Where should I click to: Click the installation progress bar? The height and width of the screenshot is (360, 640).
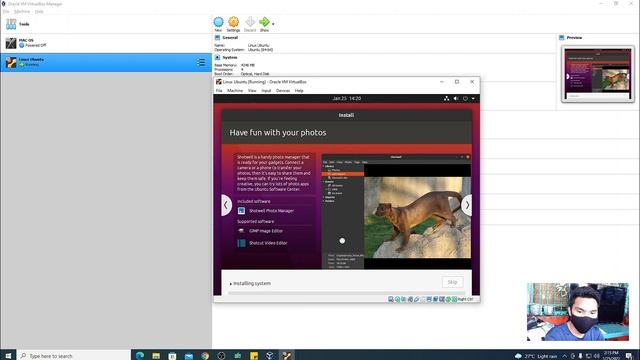(347, 293)
